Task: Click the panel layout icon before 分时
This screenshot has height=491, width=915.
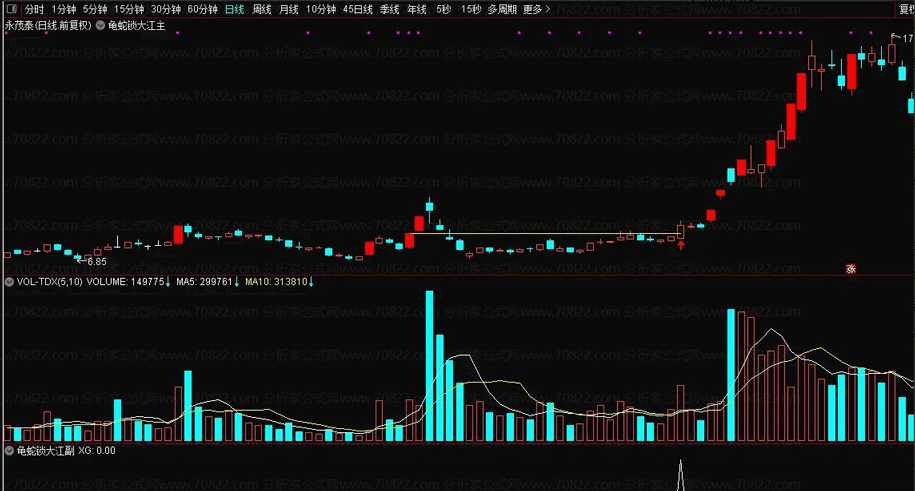Action: [x=10, y=9]
